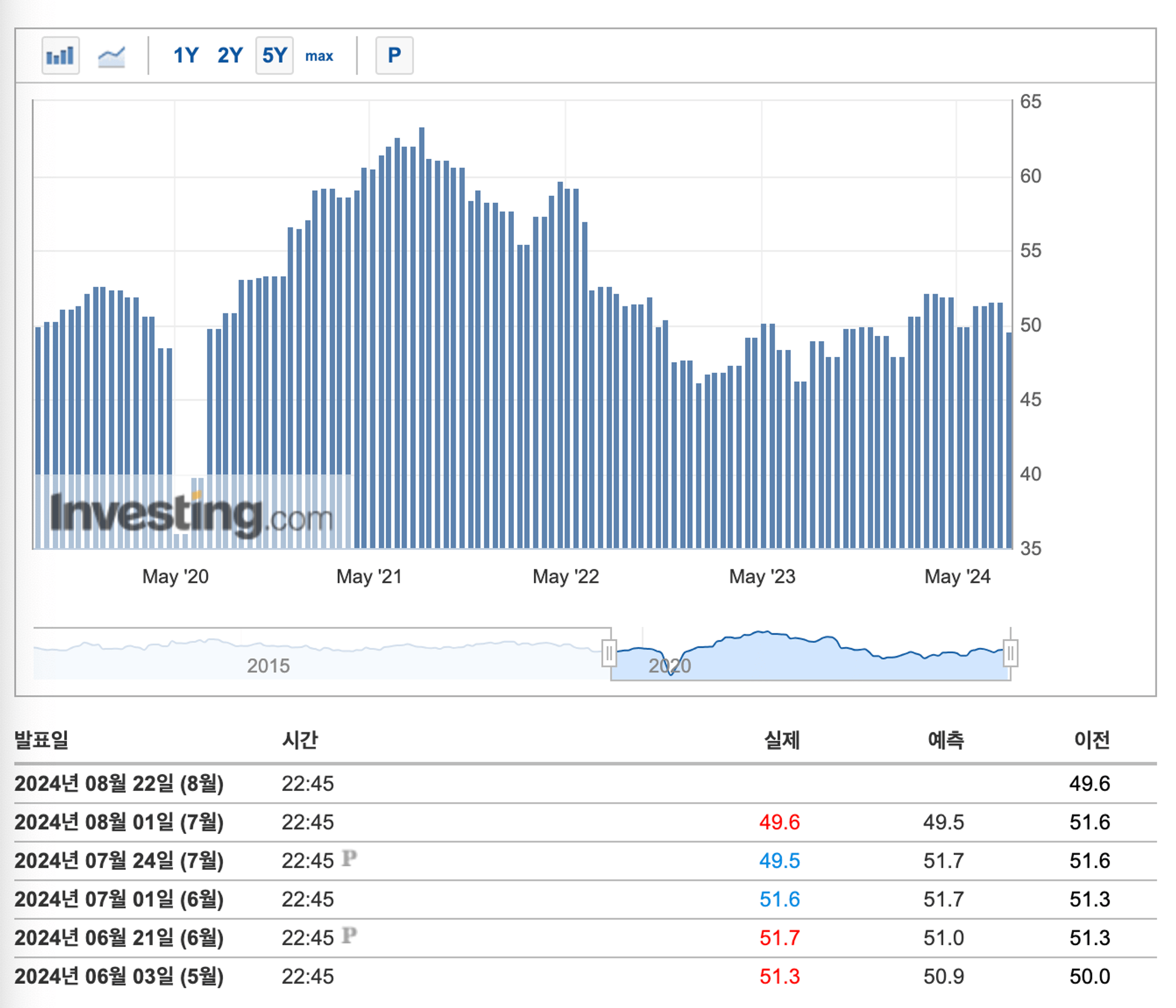Switch to bar chart view icon
This screenshot has width=1176, height=1008.
[61, 55]
